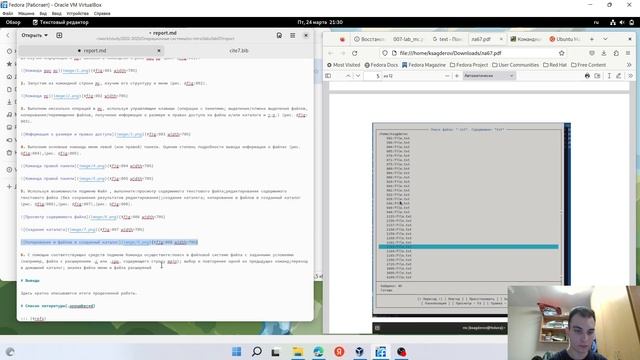Open Fedora Project bookmarks folder
Viewport: 640px width, 360px height.
[469, 65]
